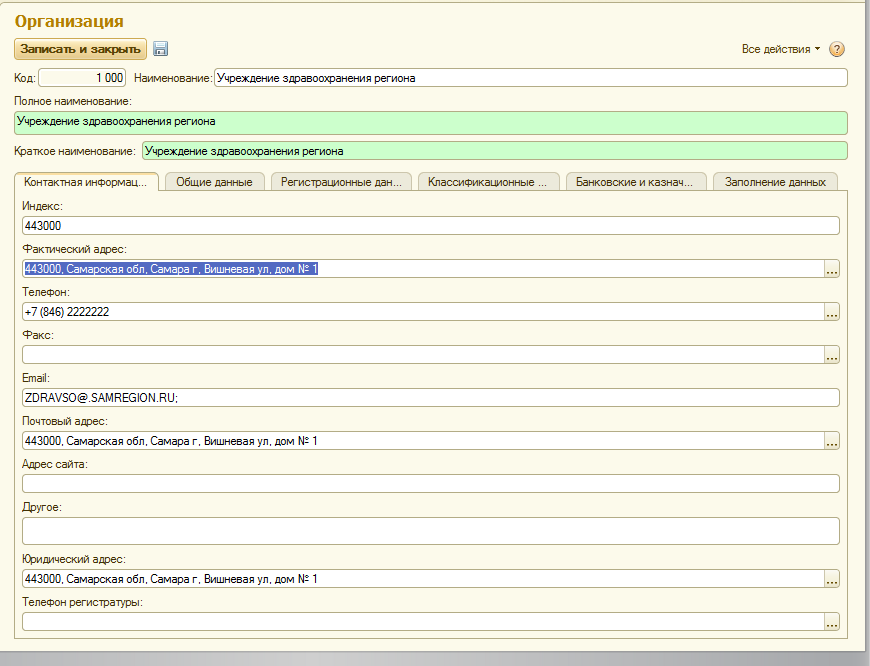Open the Заполнение данных tab
The image size is (870, 666).
[775, 182]
